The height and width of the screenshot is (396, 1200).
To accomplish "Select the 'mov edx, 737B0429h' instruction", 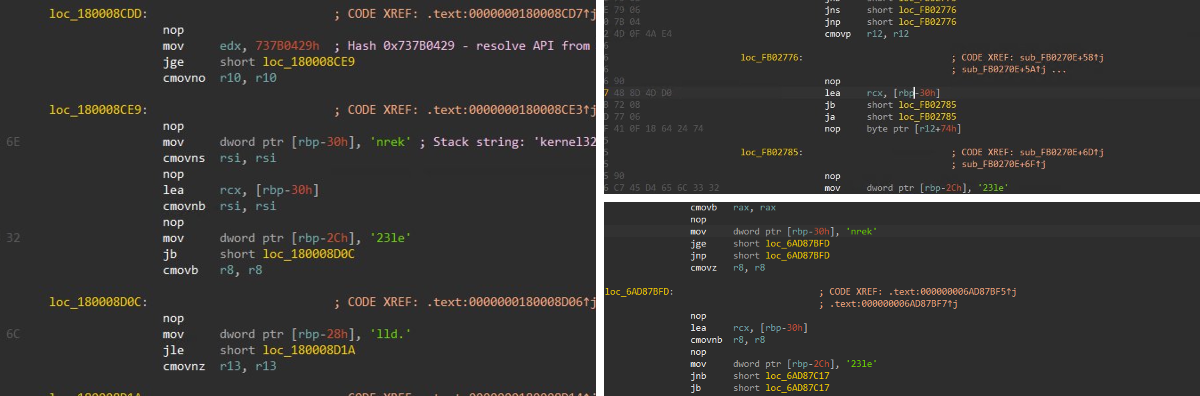I will click(241, 46).
